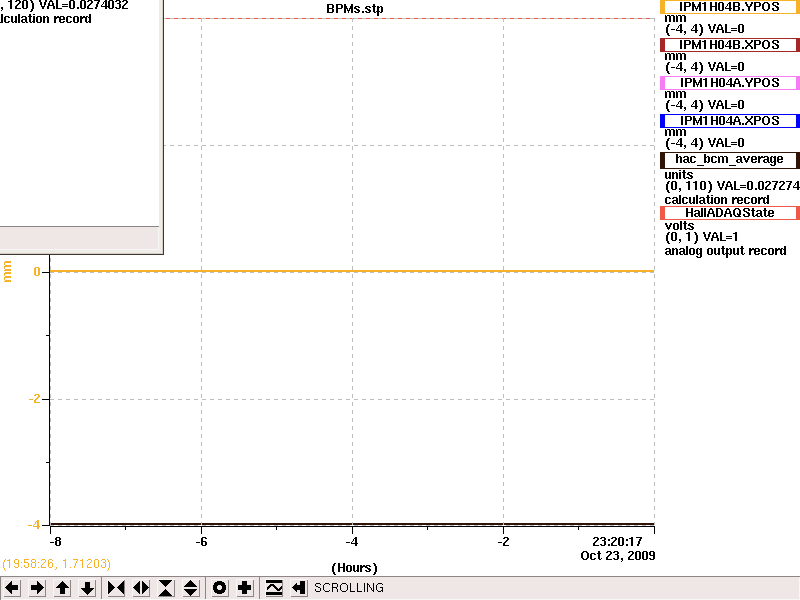Click the orange mm y-axis unit label
The height and width of the screenshot is (600, 800).
tap(7, 271)
